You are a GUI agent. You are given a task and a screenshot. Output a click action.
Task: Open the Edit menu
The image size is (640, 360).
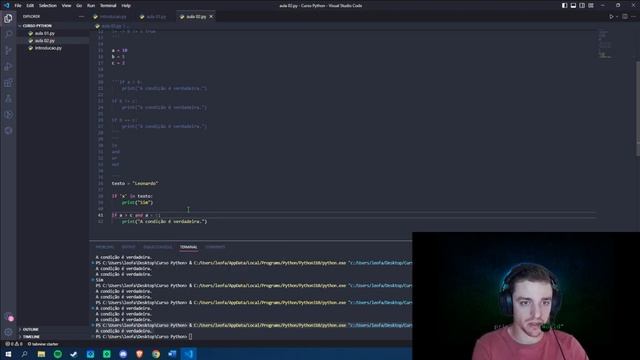30,6
